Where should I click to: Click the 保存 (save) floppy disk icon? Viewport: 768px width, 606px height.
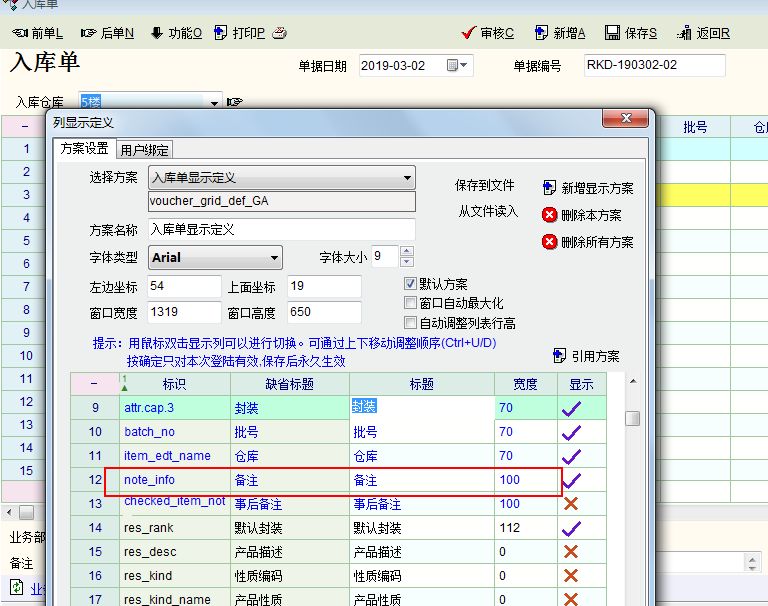[612, 33]
